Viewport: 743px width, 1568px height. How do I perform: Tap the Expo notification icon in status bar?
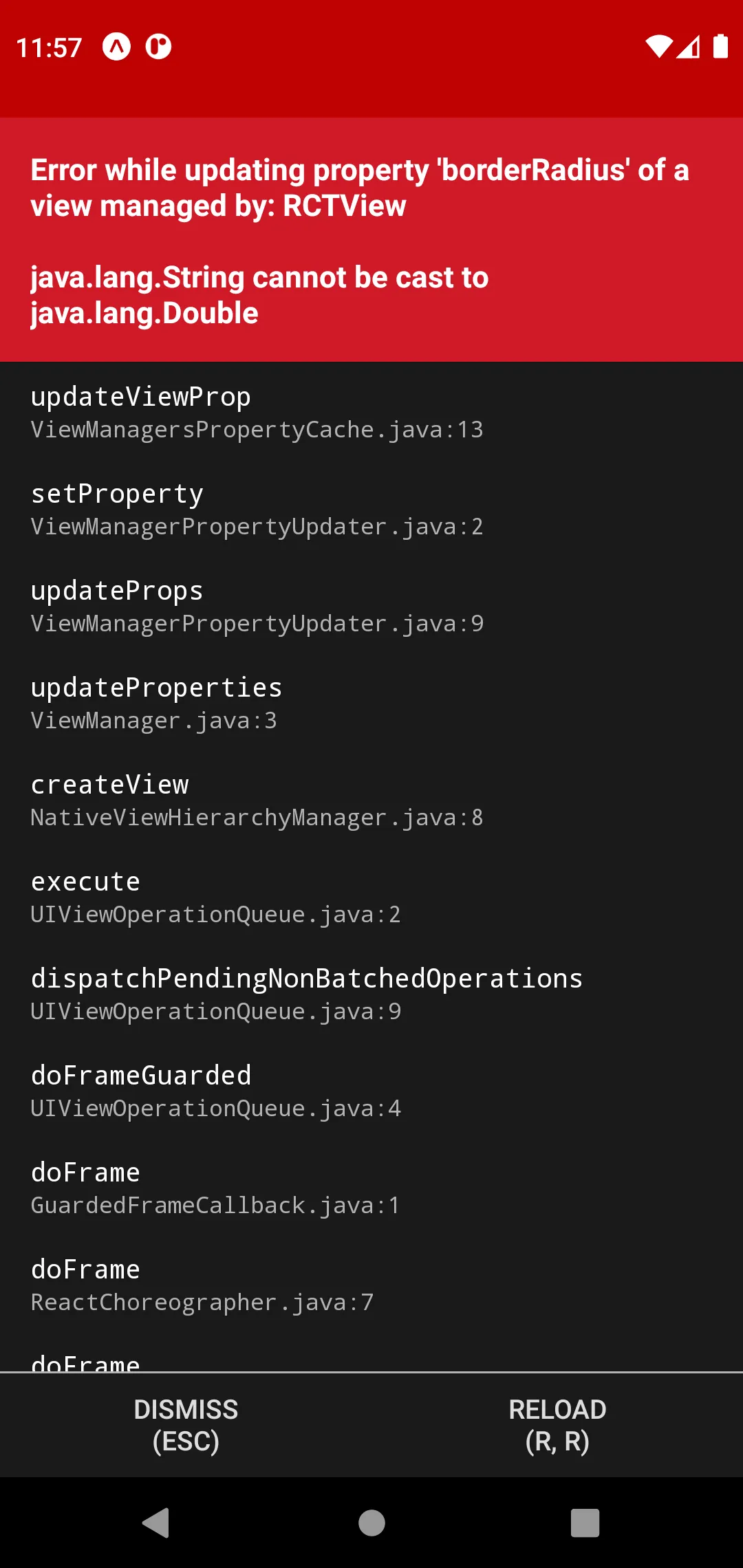coord(116,47)
